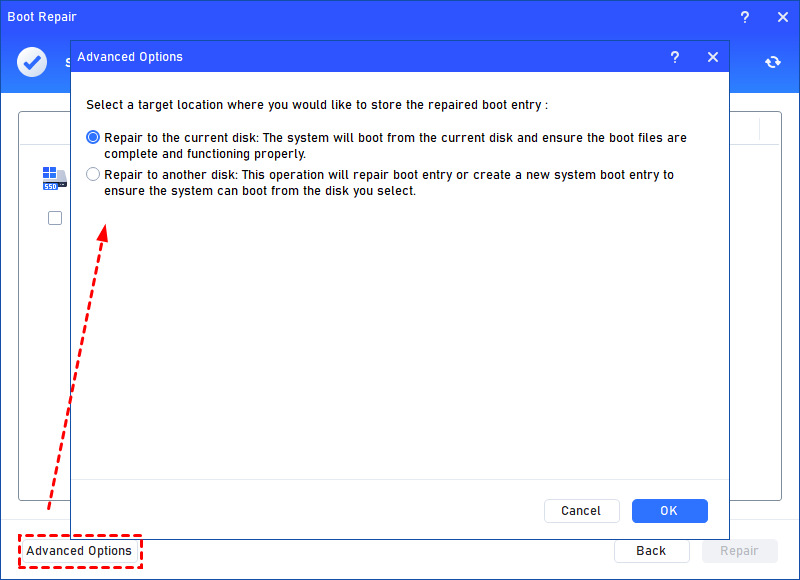800x580 pixels.
Task: Choose the Repair to another disk radio button
Action: click(x=94, y=175)
